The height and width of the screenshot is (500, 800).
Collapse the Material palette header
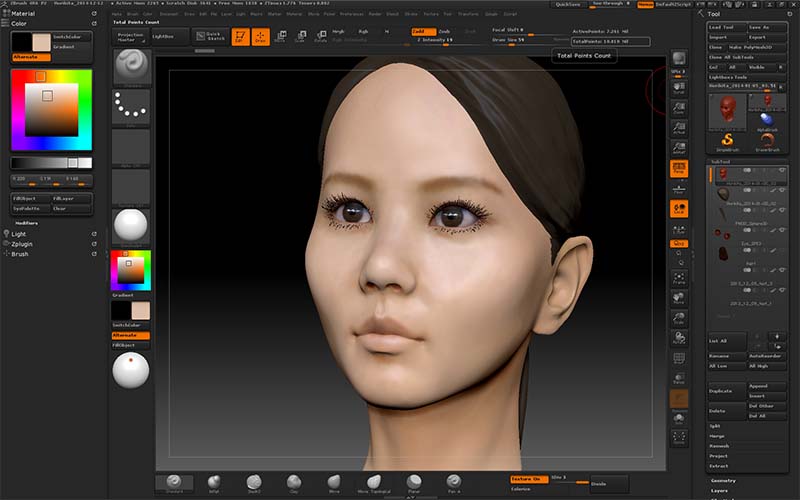23,14
